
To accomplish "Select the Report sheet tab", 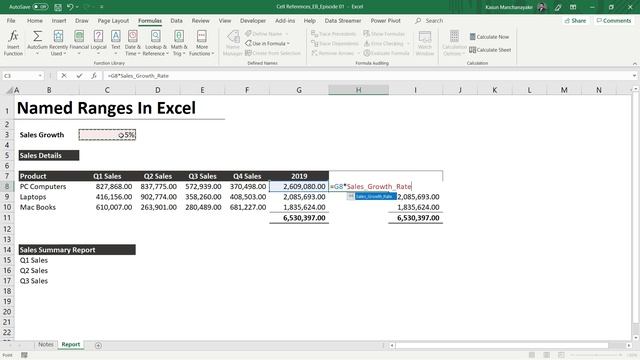I will (71, 344).
